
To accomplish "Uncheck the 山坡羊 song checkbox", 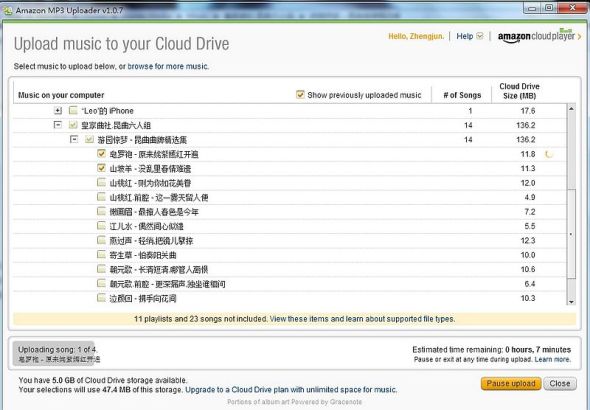I will point(101,168).
